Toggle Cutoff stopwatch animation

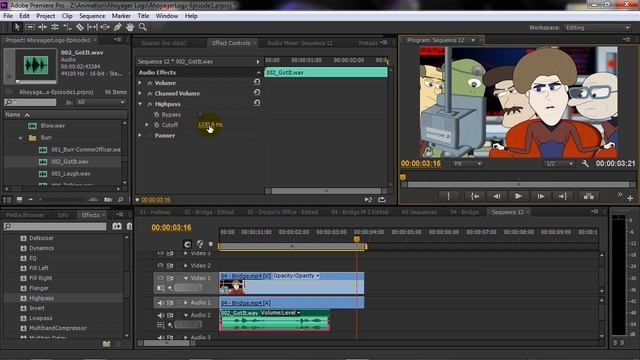pyautogui.click(x=156, y=125)
